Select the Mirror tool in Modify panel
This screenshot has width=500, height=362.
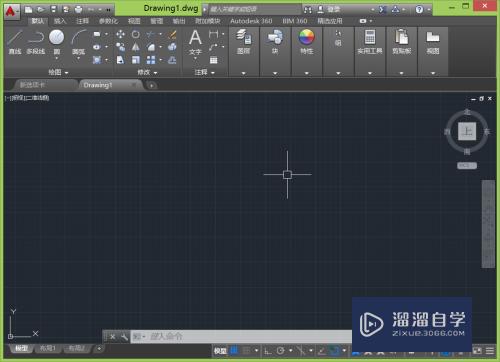pos(136,47)
